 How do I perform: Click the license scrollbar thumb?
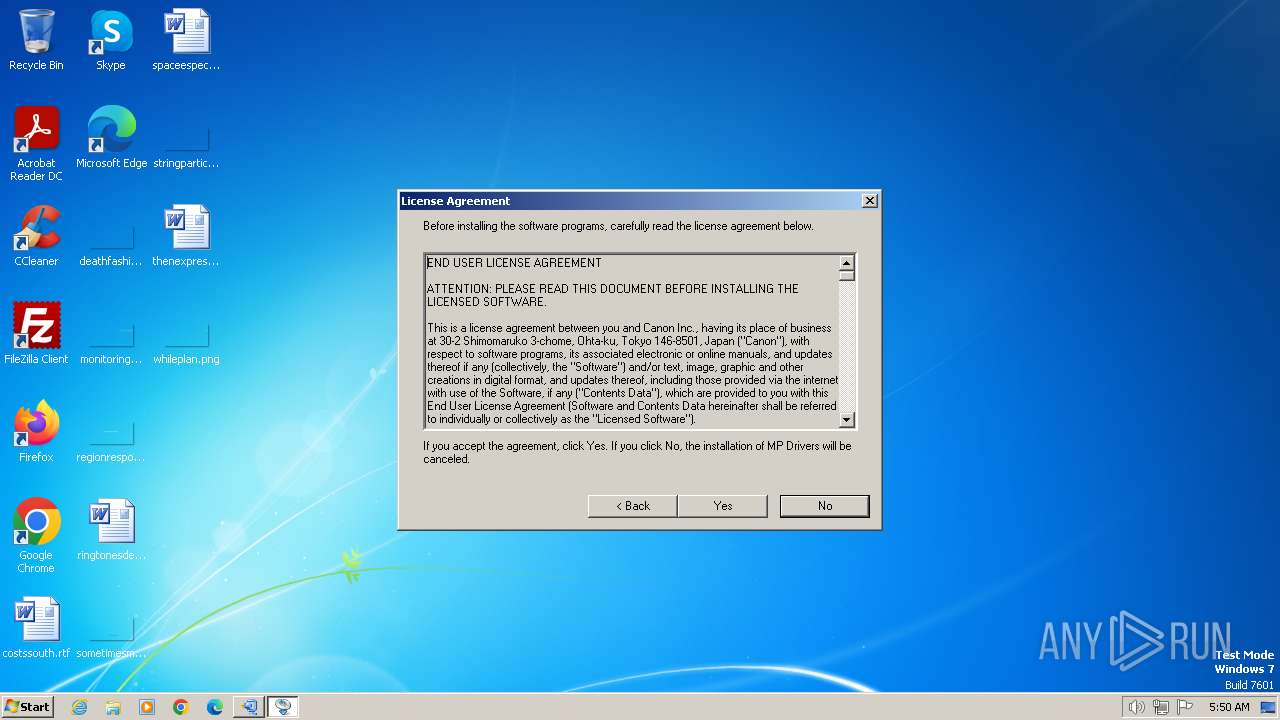pos(847,276)
